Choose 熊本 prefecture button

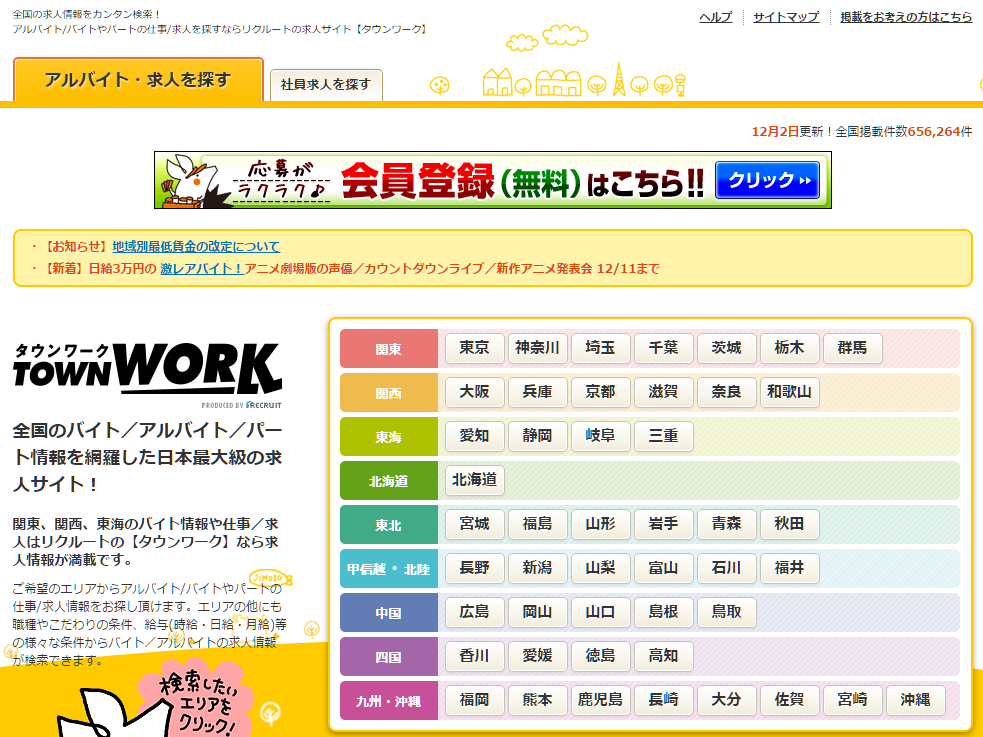(537, 700)
